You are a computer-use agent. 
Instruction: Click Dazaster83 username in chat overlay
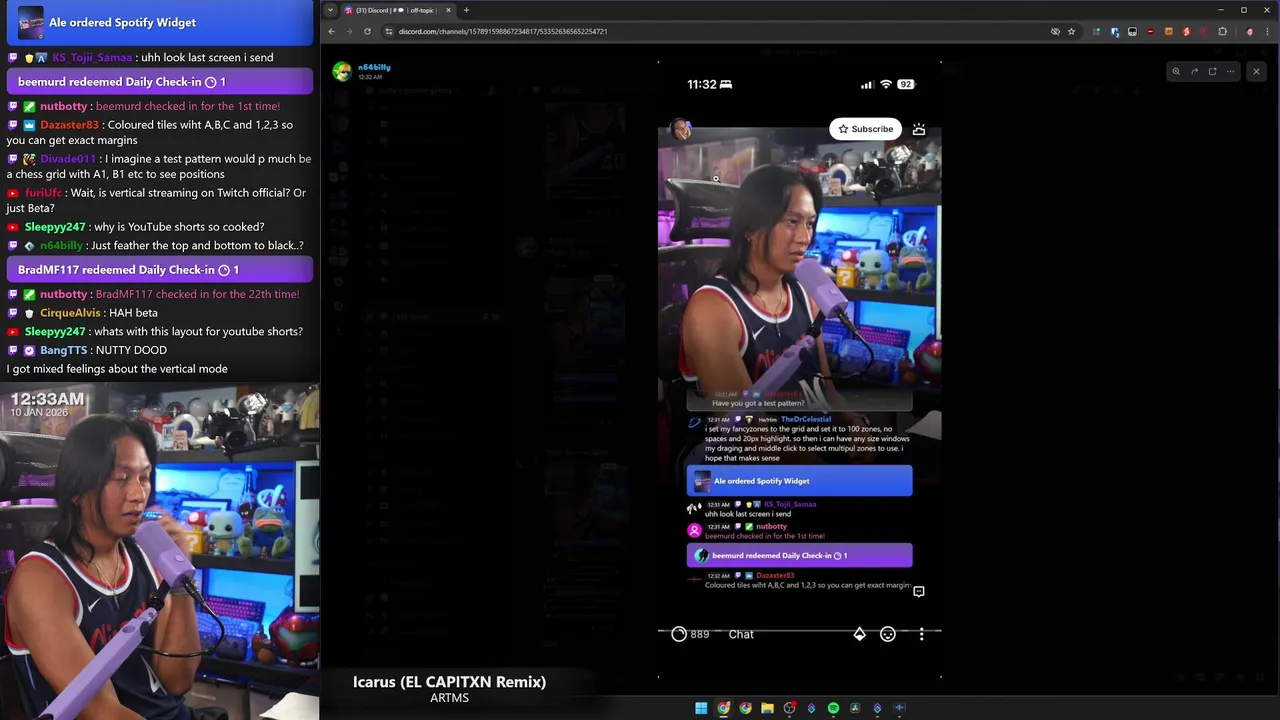click(70, 125)
